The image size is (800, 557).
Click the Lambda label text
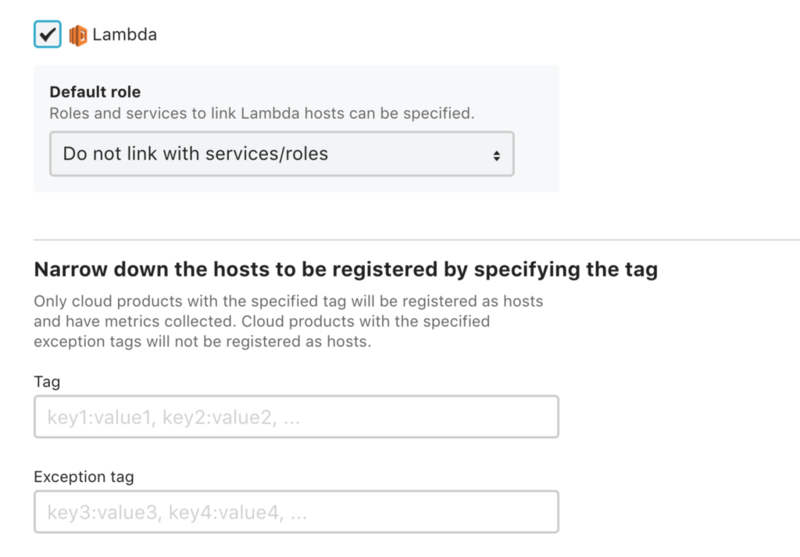[x=124, y=35]
